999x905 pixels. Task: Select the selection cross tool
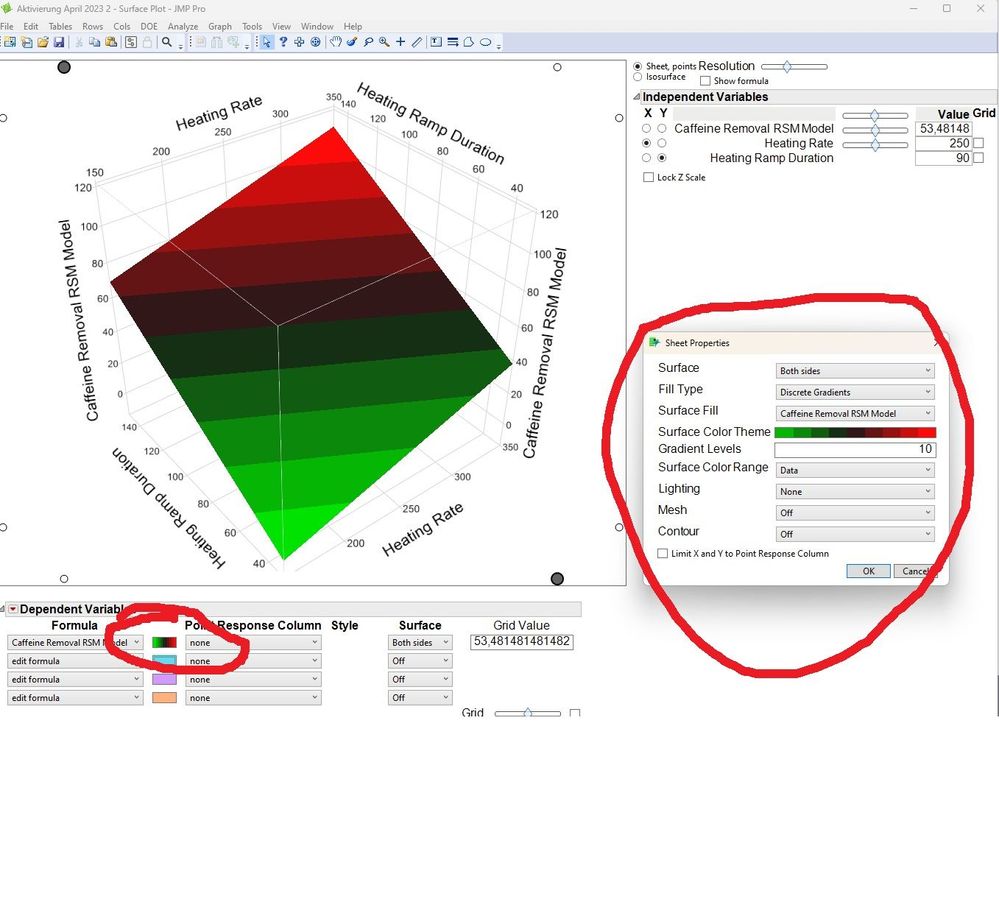pos(299,42)
